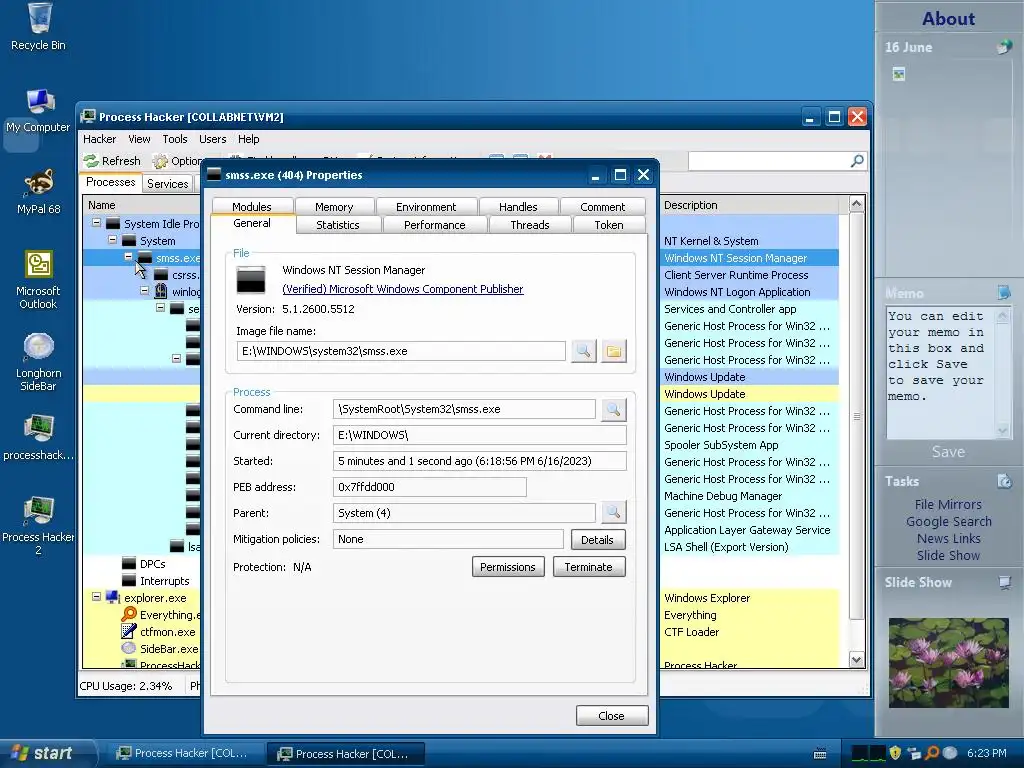Image resolution: width=1024 pixels, height=768 pixels.
Task: Open Microsoft Outlook desktop icon
Action: tap(39, 280)
